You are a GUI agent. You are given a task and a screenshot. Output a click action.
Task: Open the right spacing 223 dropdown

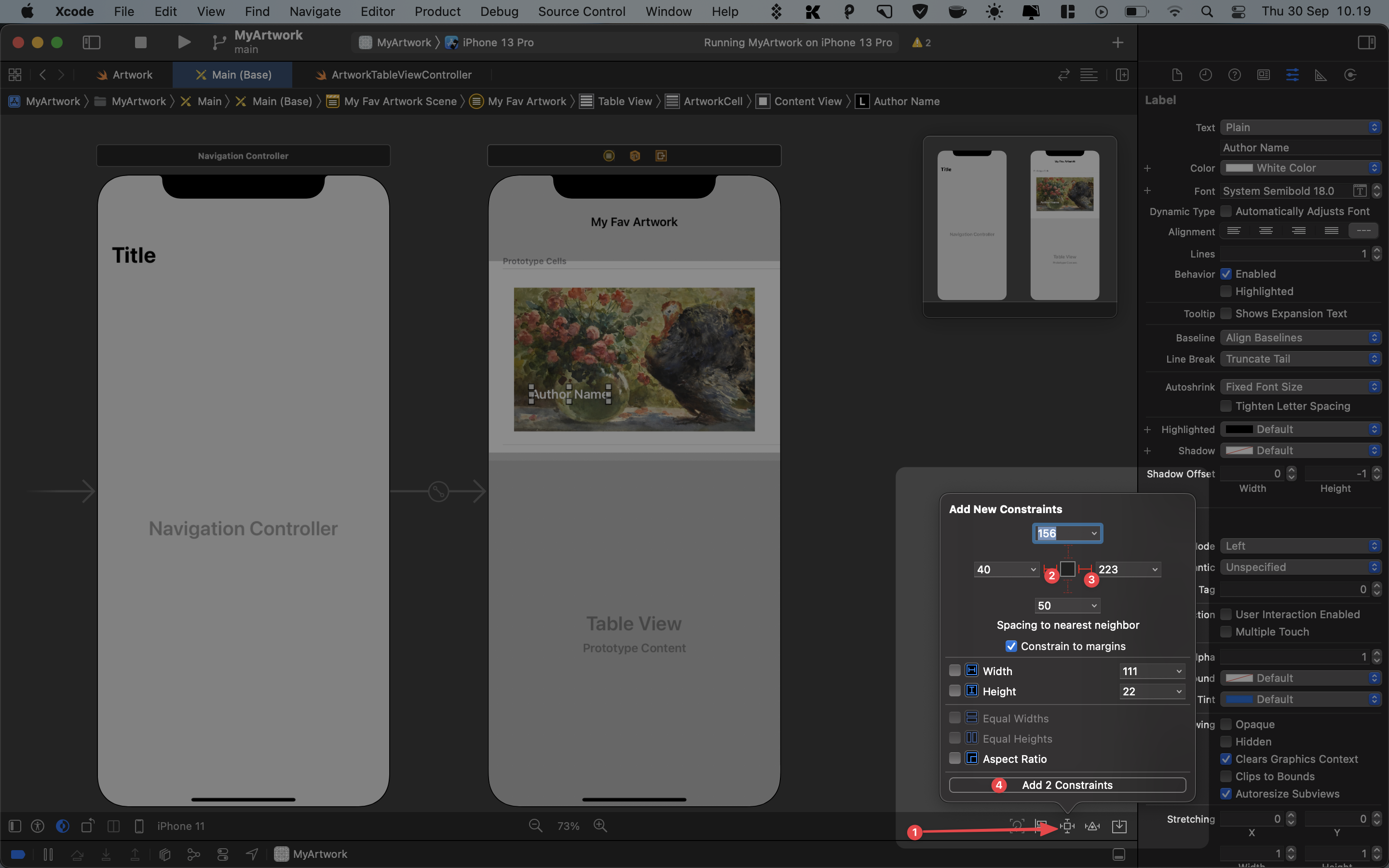(1155, 570)
